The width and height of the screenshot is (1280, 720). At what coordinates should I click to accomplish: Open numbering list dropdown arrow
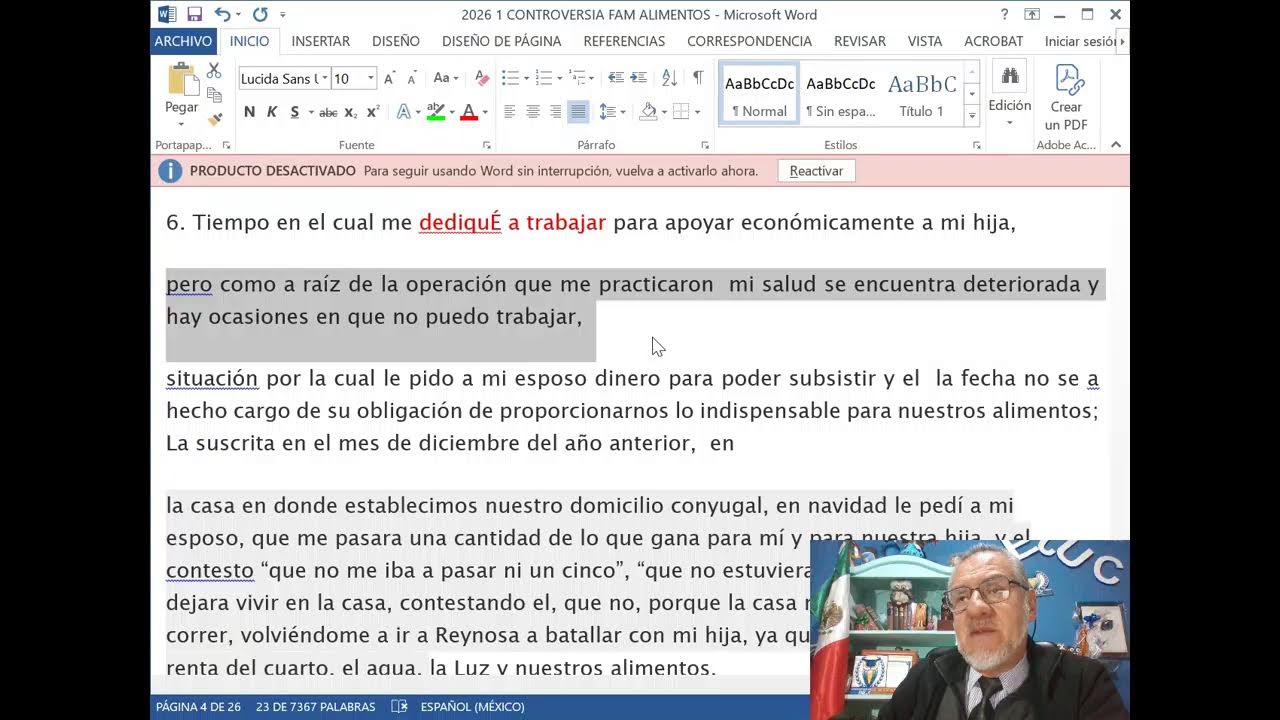click(560, 78)
